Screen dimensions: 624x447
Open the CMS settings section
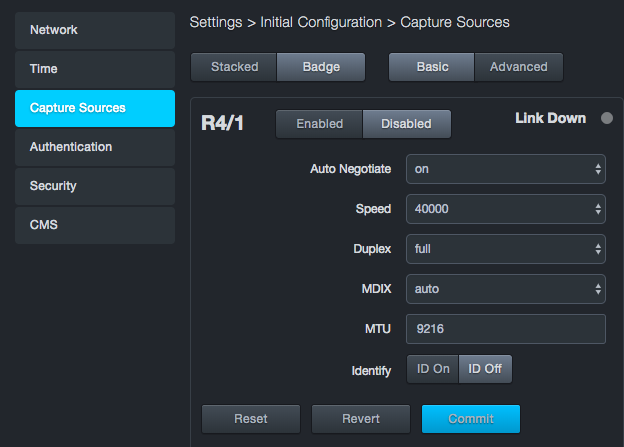pyautogui.click(x=95, y=225)
